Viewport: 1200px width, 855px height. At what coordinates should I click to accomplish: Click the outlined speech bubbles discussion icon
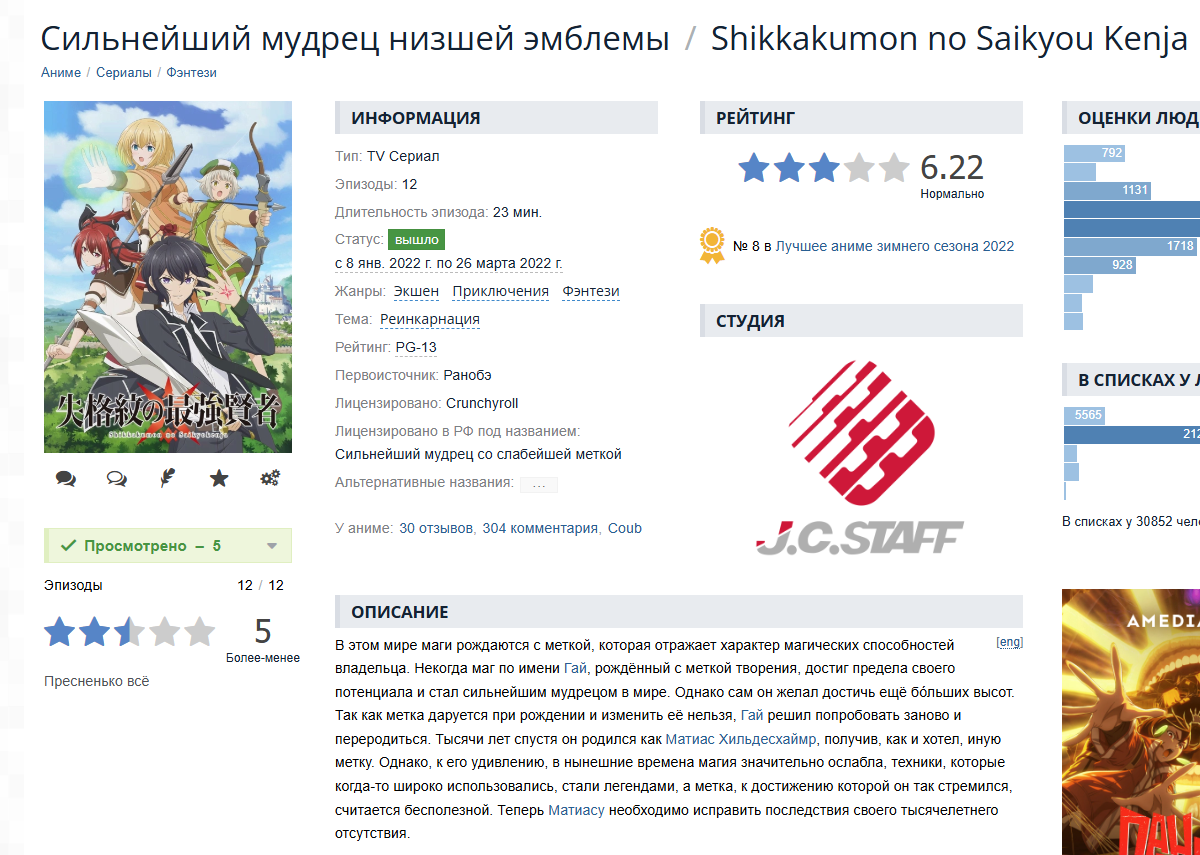click(117, 479)
